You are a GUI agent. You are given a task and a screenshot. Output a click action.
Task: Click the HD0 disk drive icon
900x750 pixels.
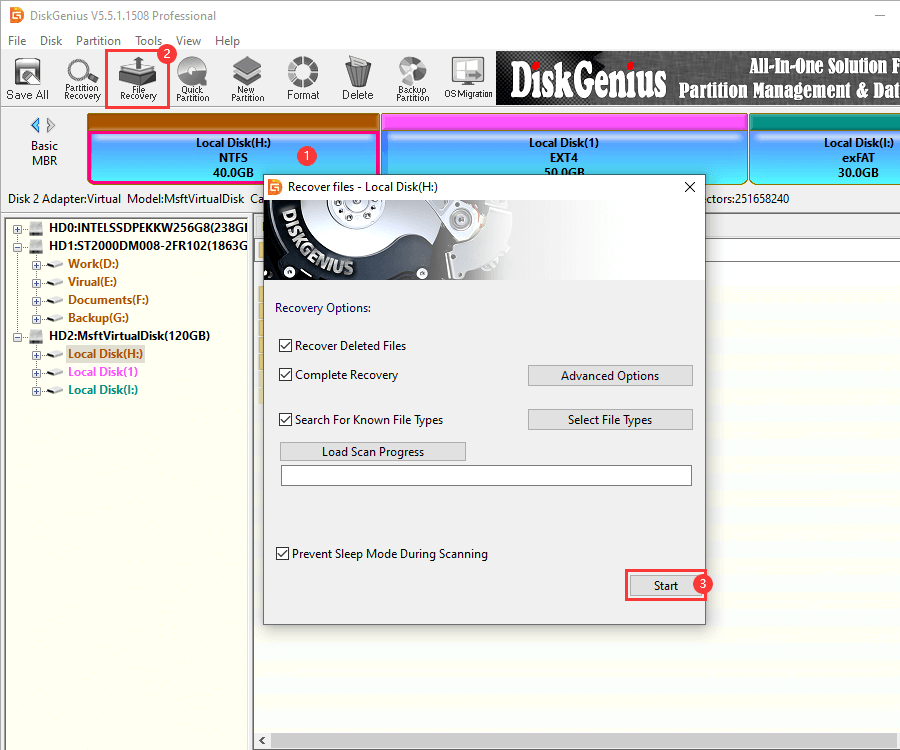[36, 228]
